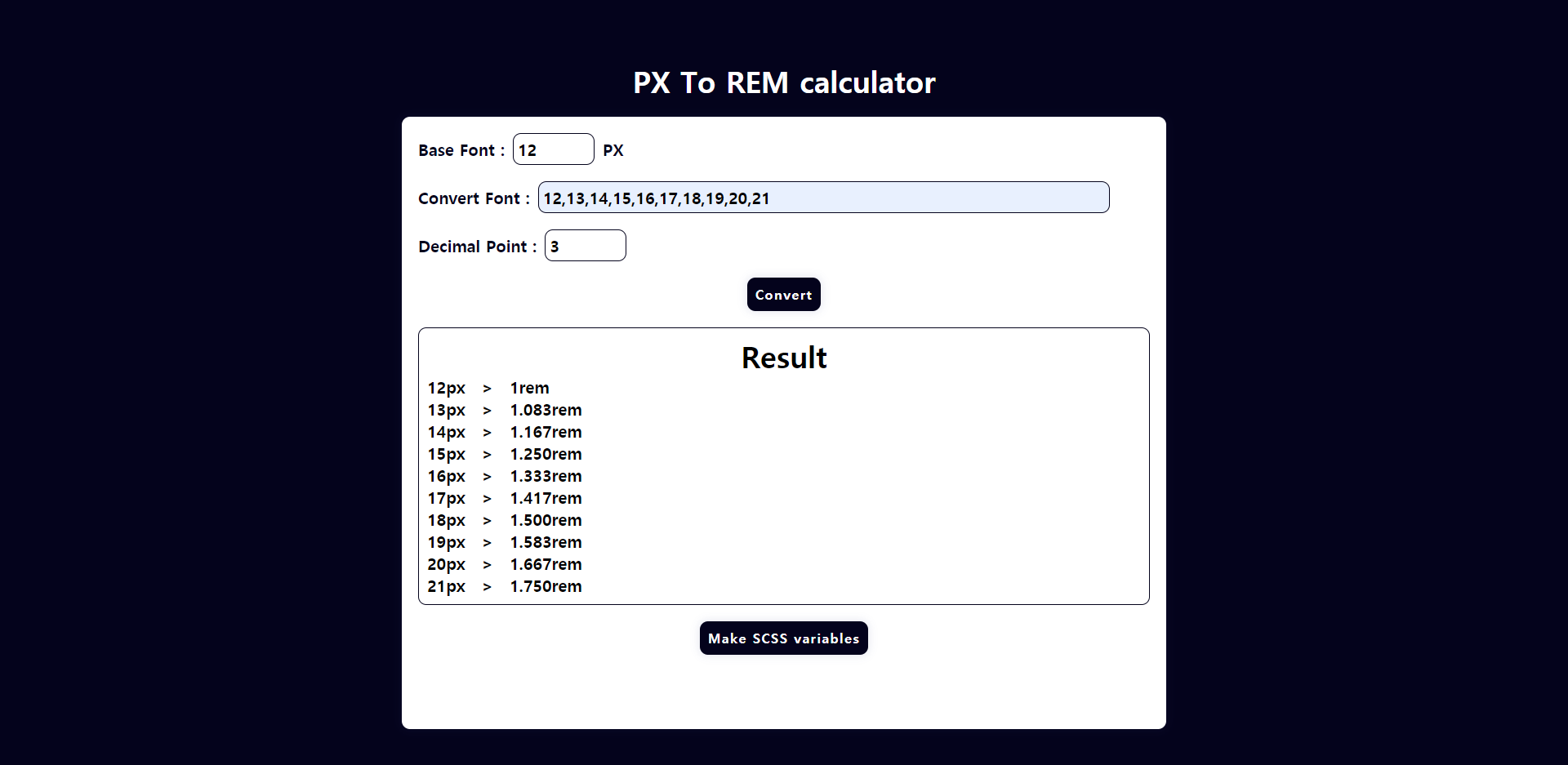Click inside the Base Font input field

click(x=553, y=149)
